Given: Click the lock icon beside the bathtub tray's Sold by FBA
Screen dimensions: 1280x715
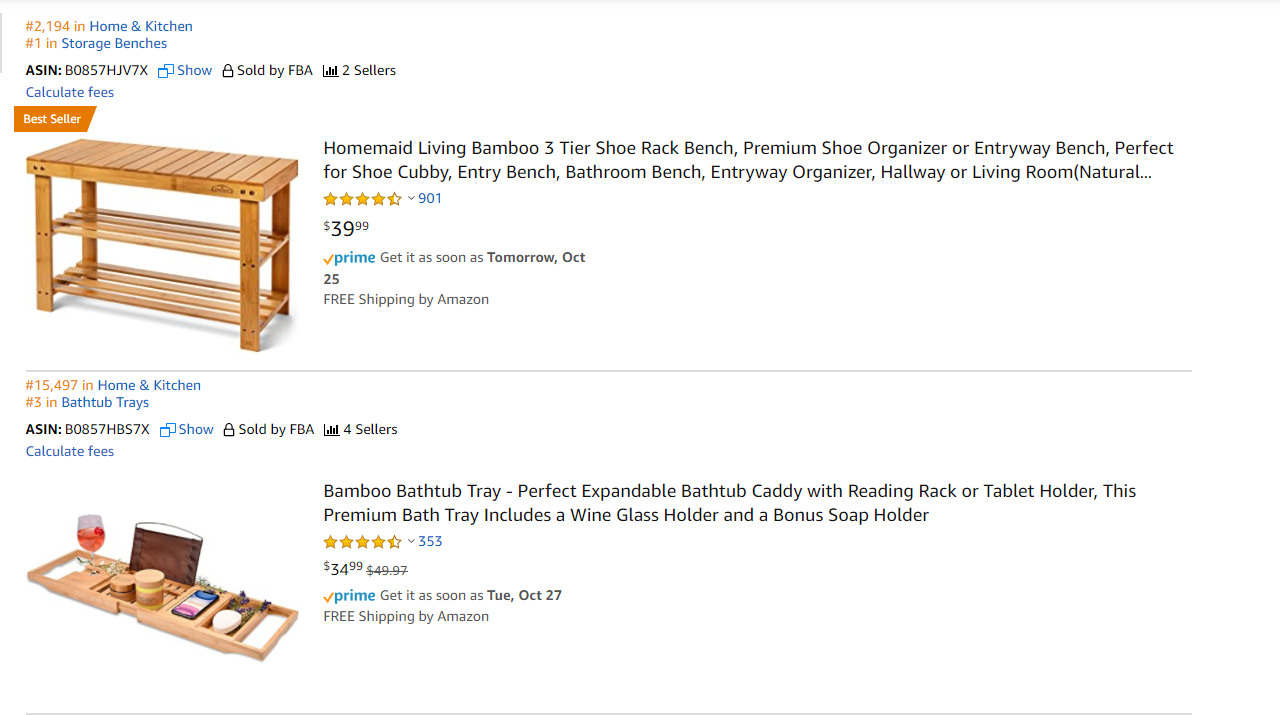Looking at the screenshot, I should [229, 430].
